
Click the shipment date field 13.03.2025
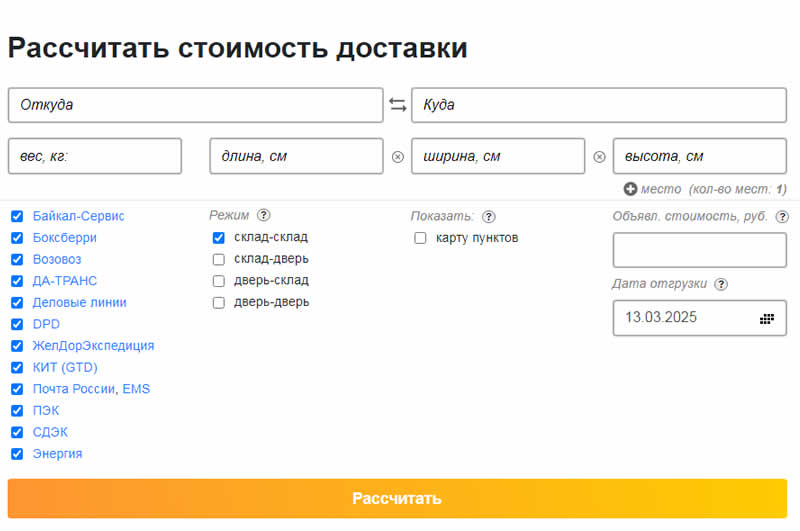point(699,318)
